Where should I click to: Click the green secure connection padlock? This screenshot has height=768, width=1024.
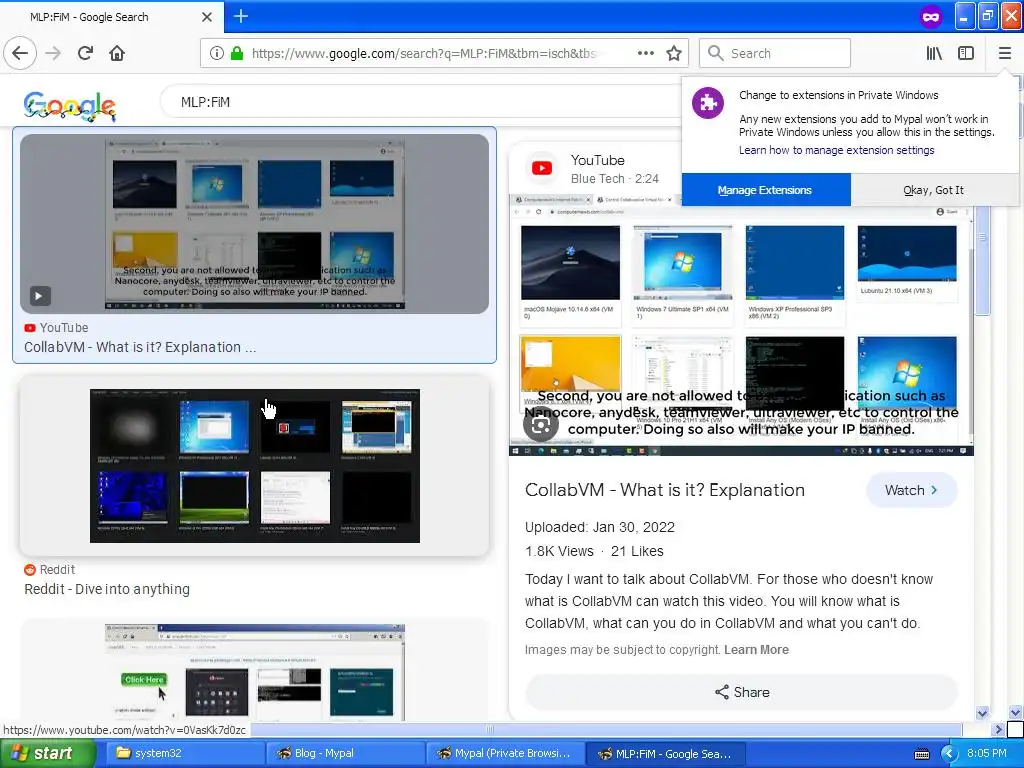[x=237, y=53]
